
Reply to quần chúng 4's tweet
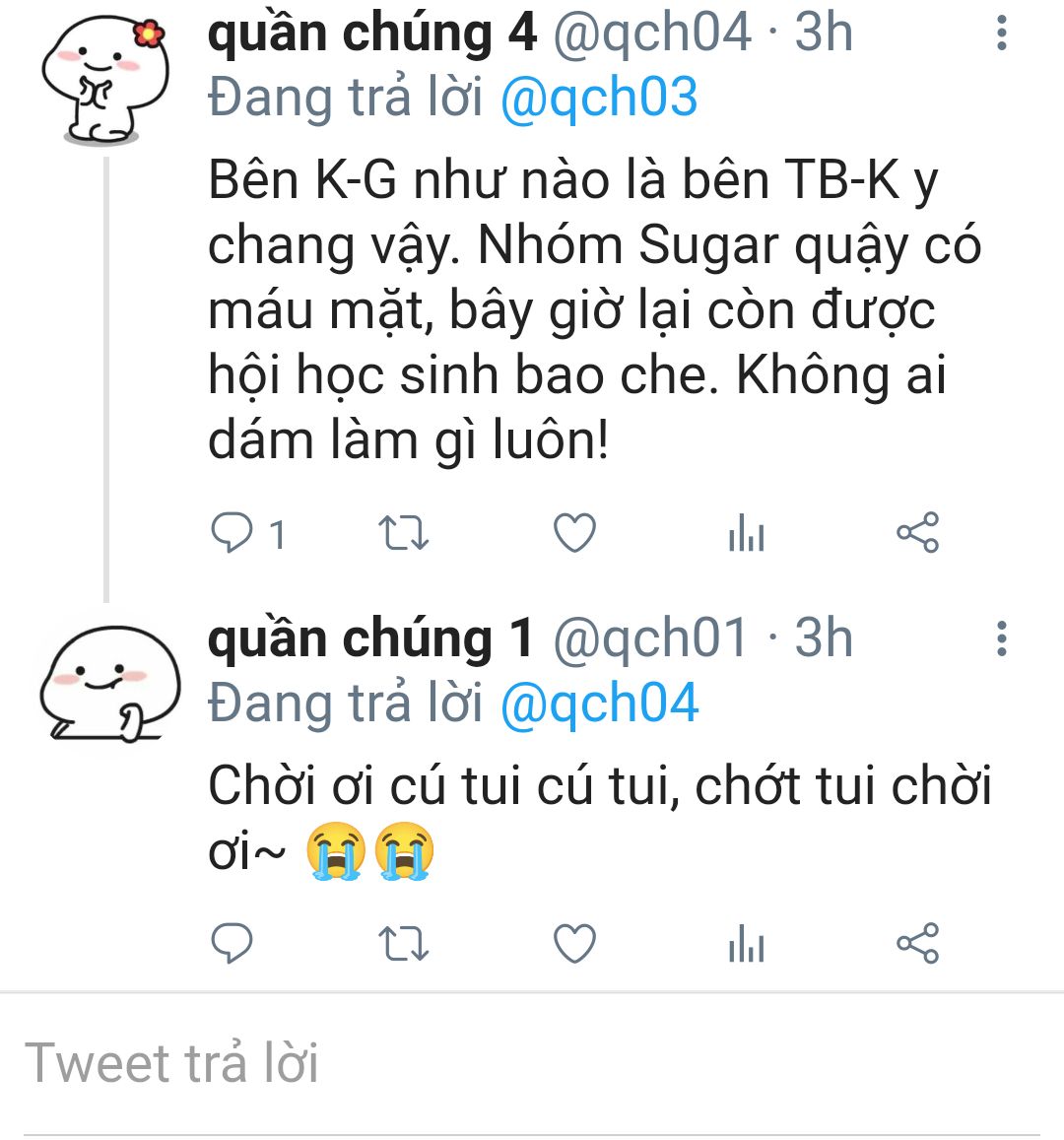[x=233, y=533]
